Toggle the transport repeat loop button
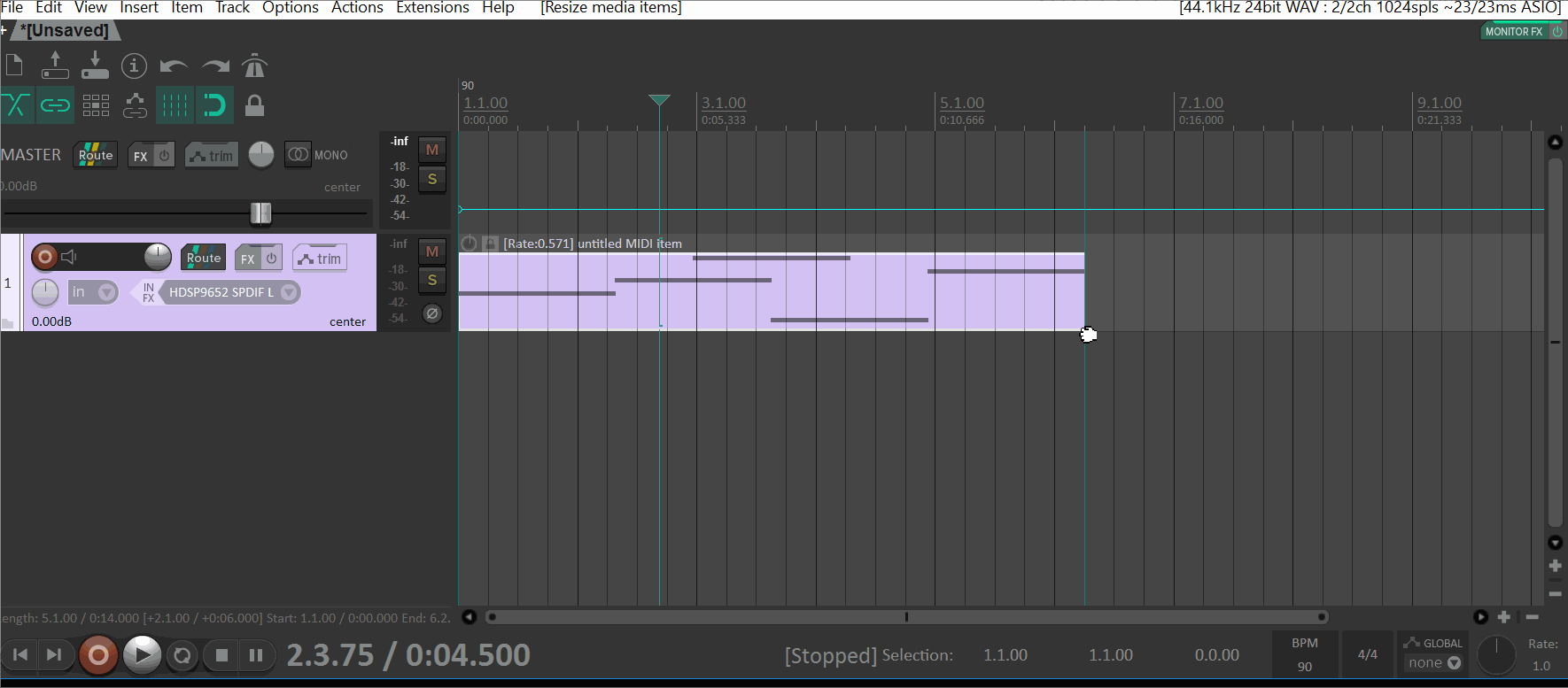This screenshot has width=1568, height=688. coord(182,655)
